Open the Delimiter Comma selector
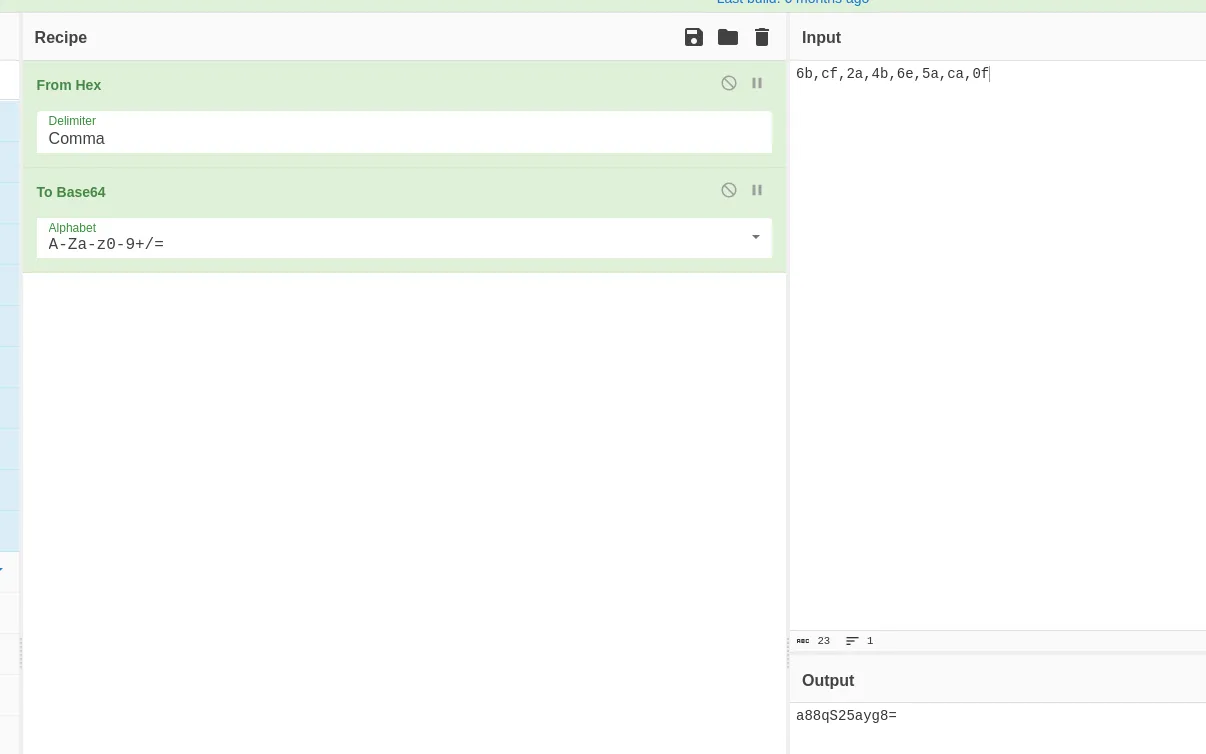This screenshot has height=754, width=1206. point(404,132)
